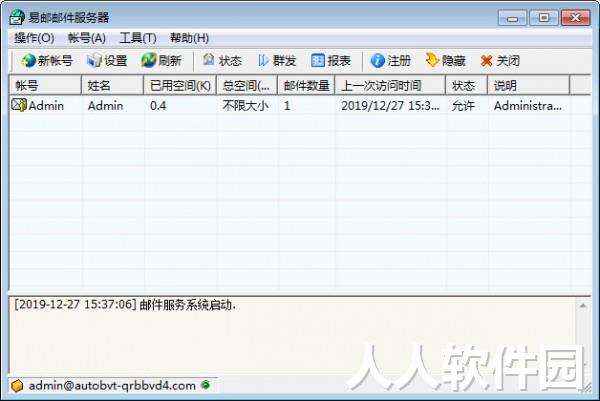Click the log entry 邮件服务系统启动

[188, 305]
